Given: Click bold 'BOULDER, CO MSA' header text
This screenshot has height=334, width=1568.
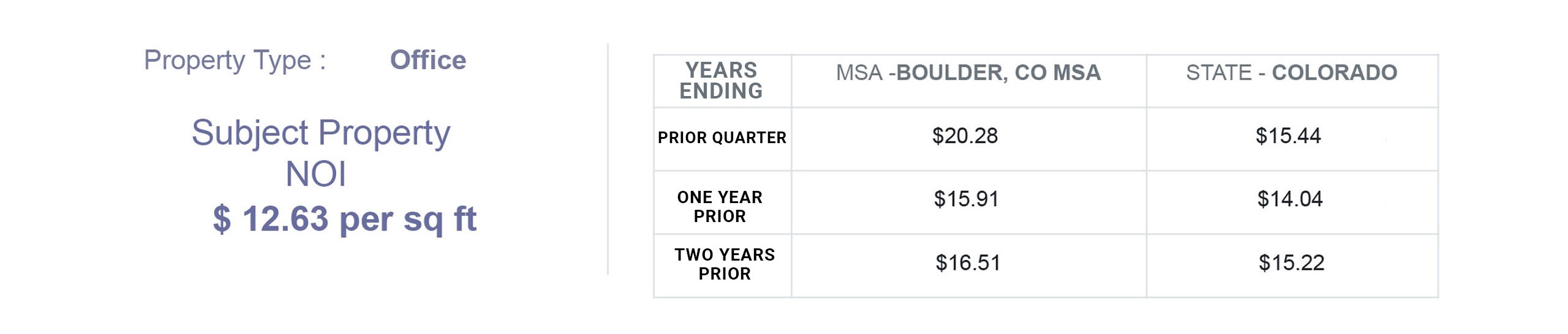Looking at the screenshot, I should (x=998, y=73).
